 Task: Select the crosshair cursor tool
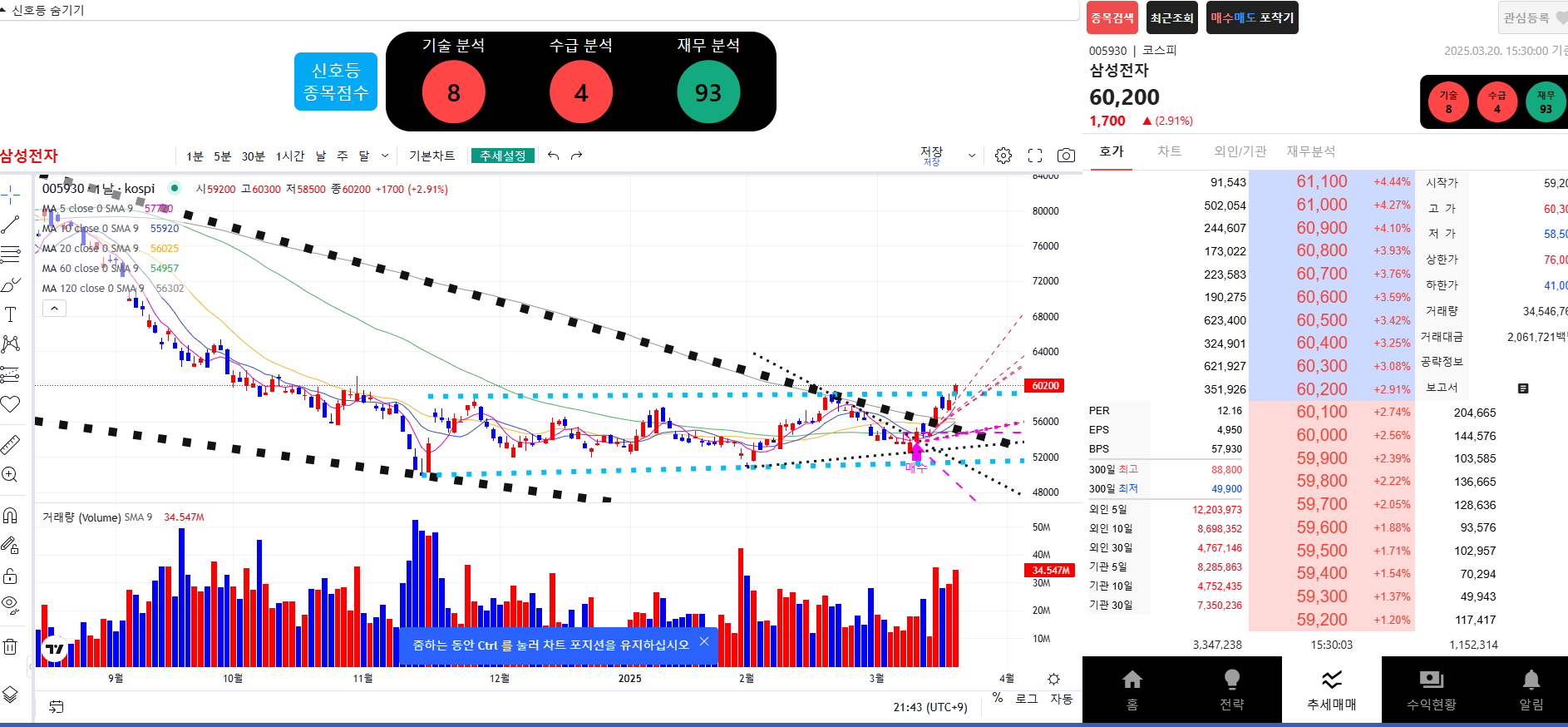coord(10,195)
